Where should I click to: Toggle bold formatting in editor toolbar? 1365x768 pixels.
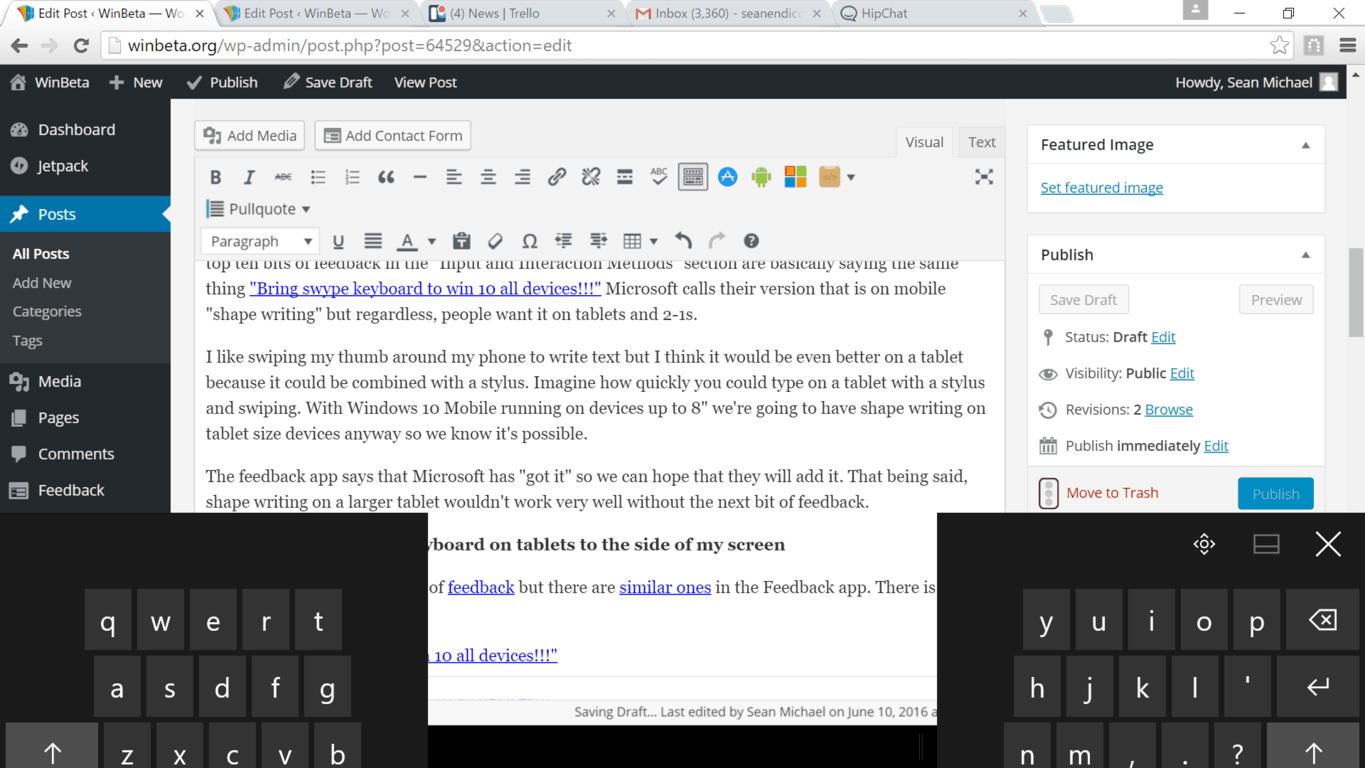215,177
